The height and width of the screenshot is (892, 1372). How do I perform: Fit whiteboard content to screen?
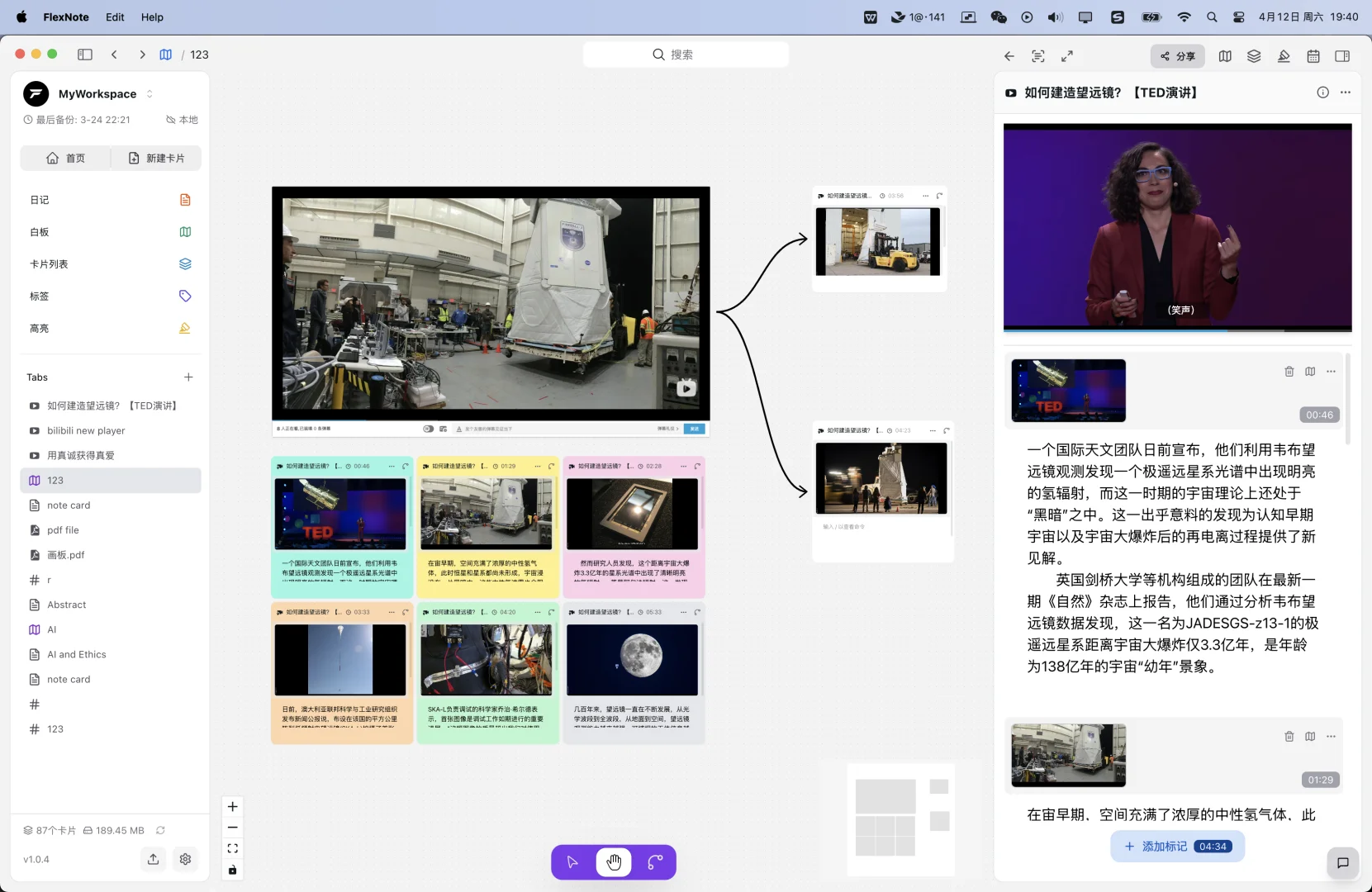[x=233, y=848]
